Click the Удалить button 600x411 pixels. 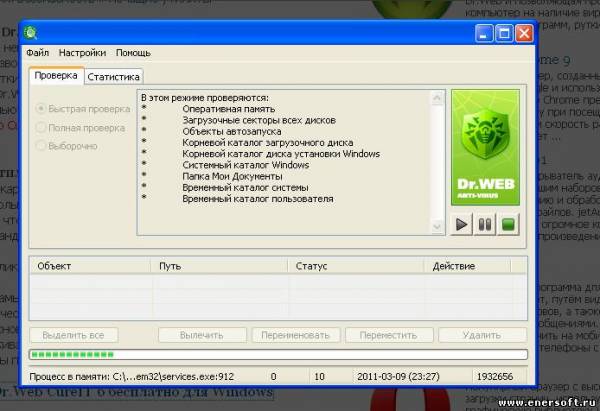[482, 335]
